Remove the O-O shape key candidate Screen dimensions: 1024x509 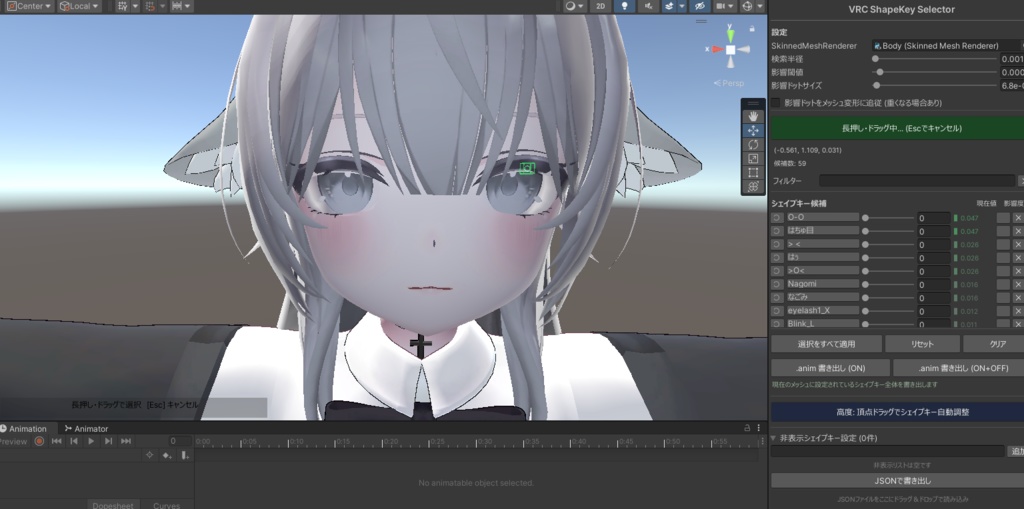(1017, 218)
